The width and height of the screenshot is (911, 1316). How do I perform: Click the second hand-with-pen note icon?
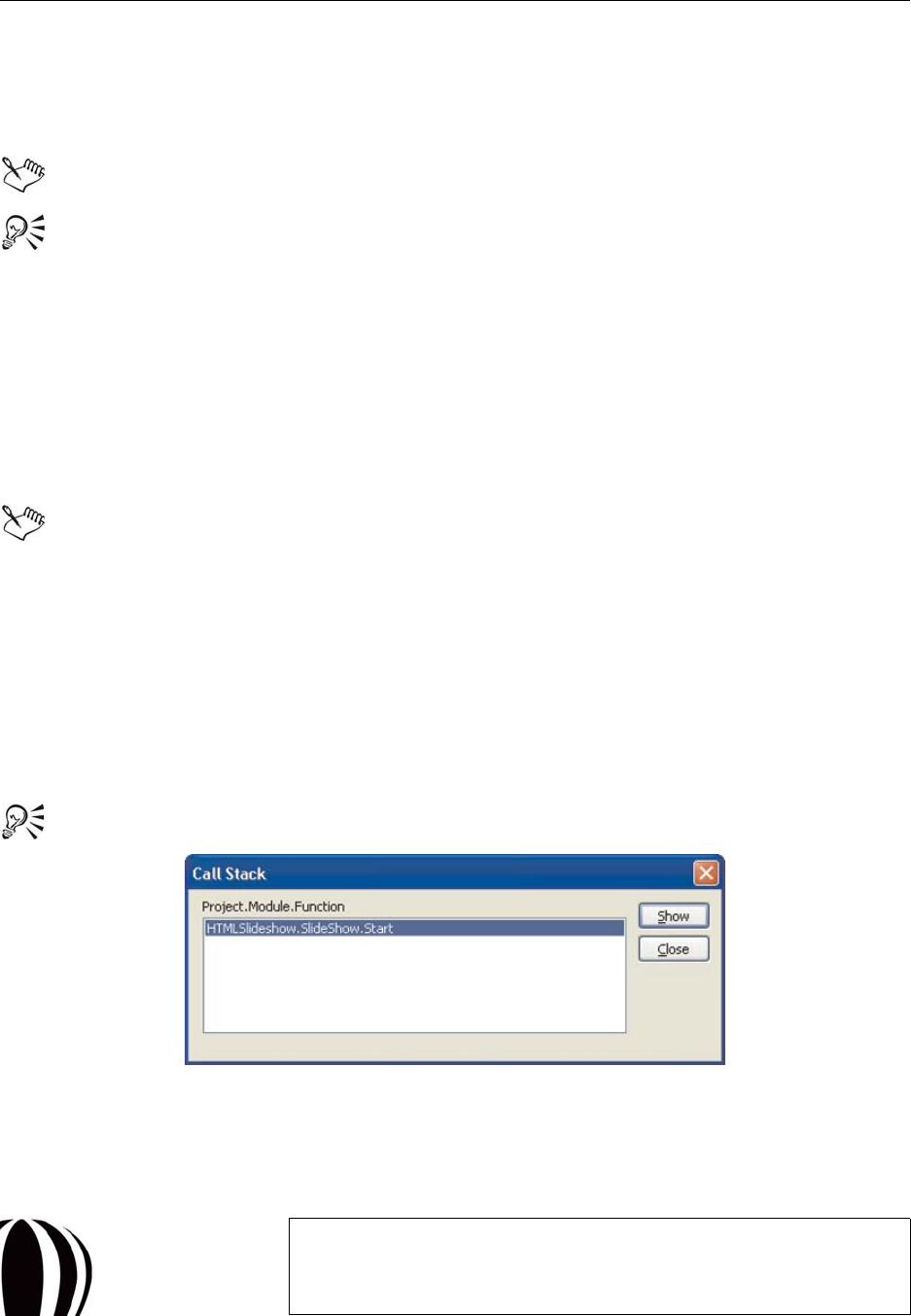pyautogui.click(x=24, y=521)
